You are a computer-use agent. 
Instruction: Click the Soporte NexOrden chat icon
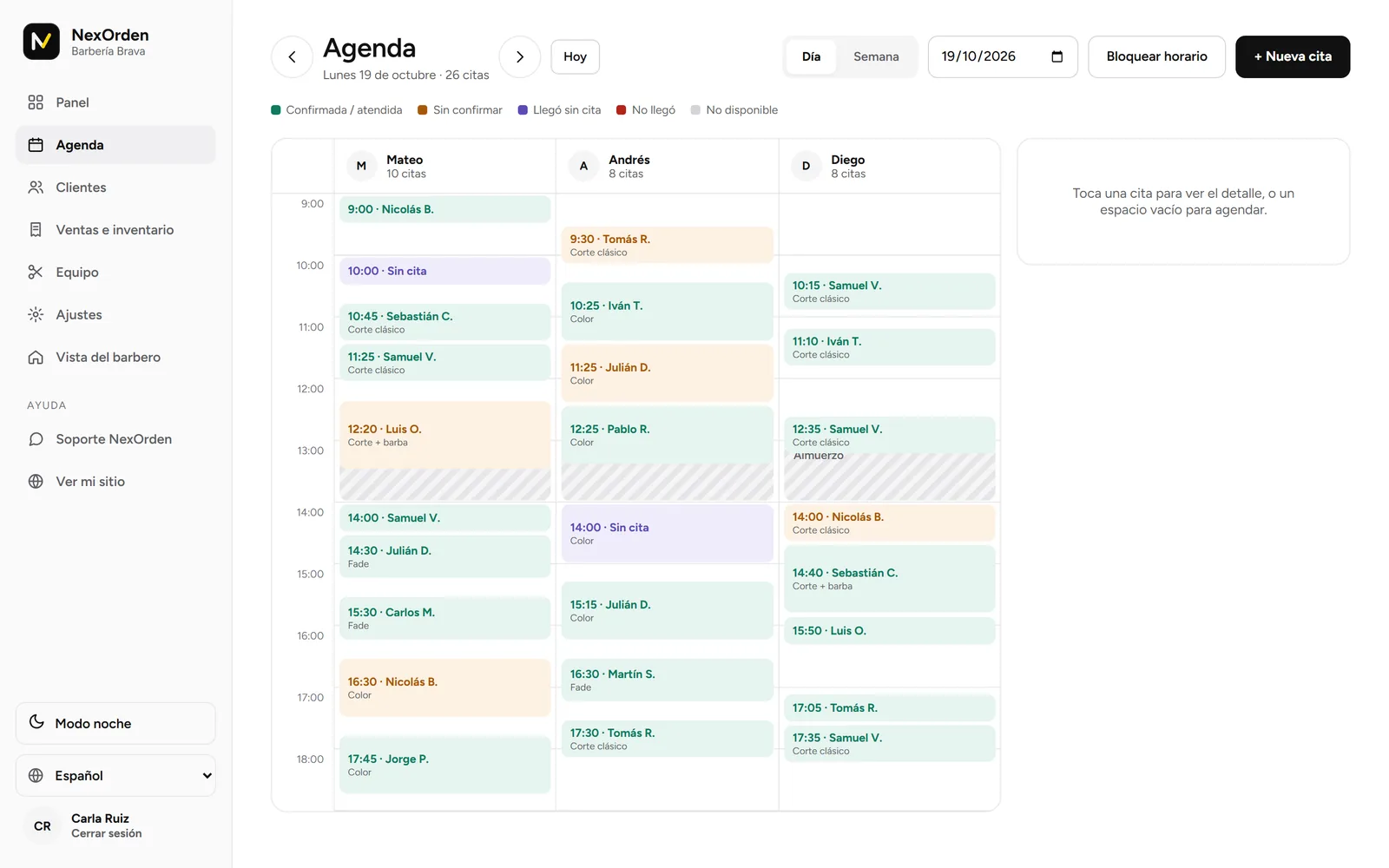pyautogui.click(x=36, y=439)
